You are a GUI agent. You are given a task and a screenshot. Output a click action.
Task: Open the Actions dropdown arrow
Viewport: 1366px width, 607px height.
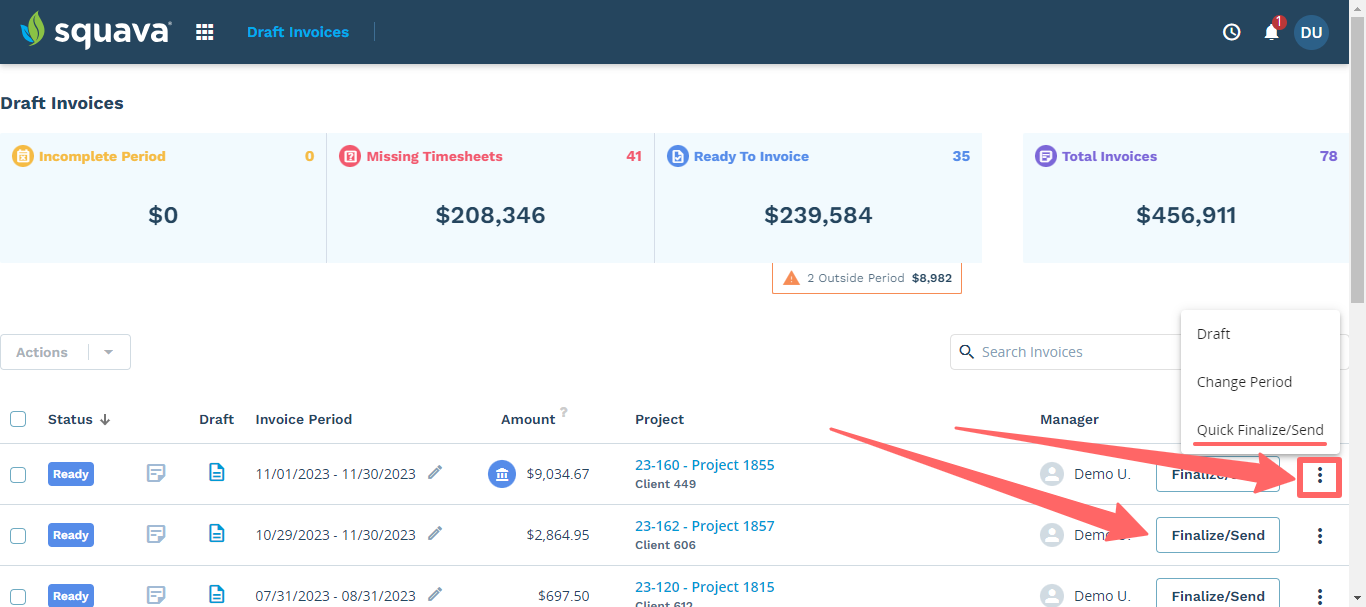click(107, 351)
